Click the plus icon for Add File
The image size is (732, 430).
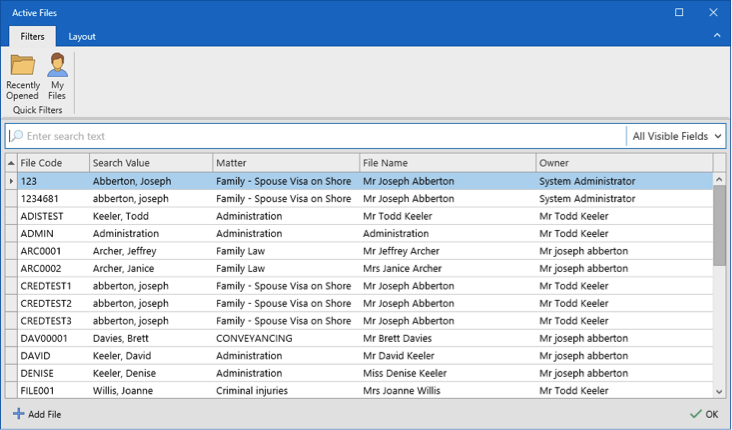(19, 414)
